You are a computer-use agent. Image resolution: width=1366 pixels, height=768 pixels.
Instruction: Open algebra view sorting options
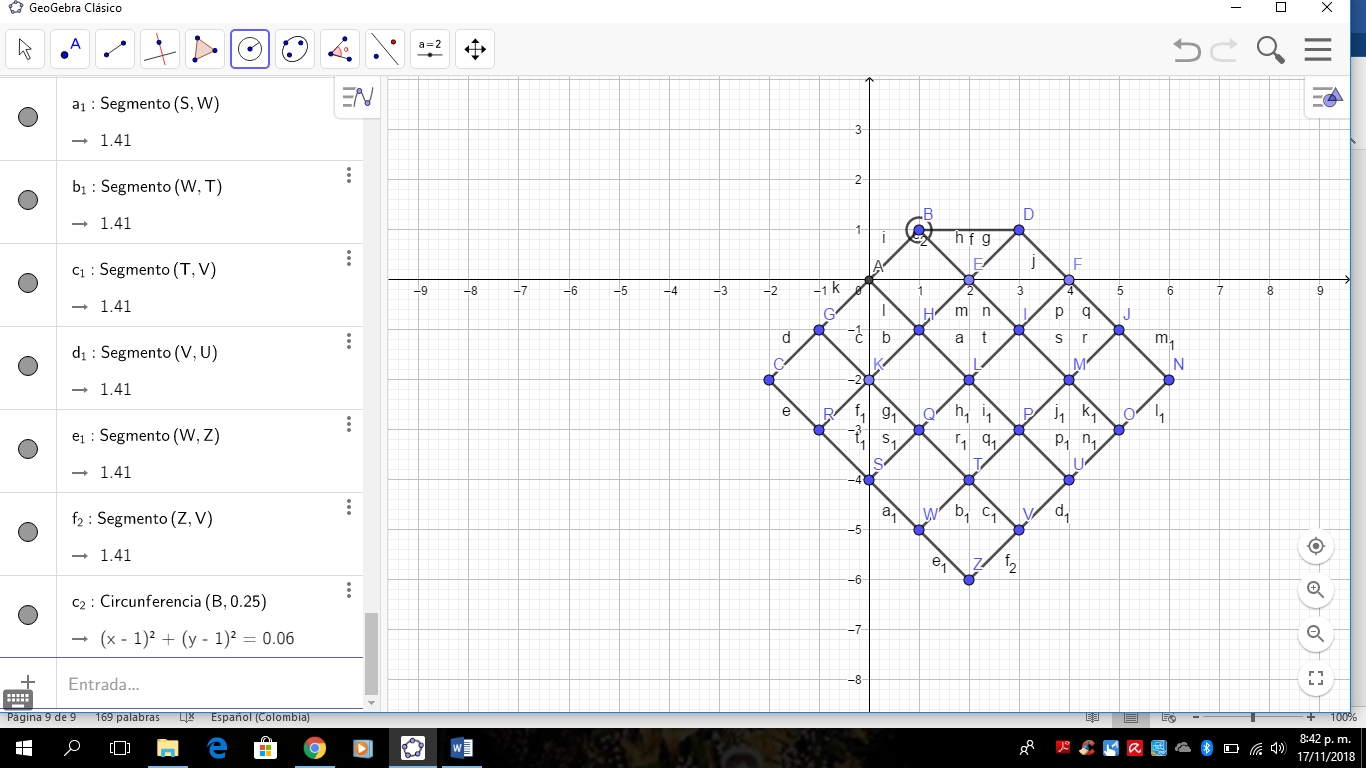[x=357, y=96]
